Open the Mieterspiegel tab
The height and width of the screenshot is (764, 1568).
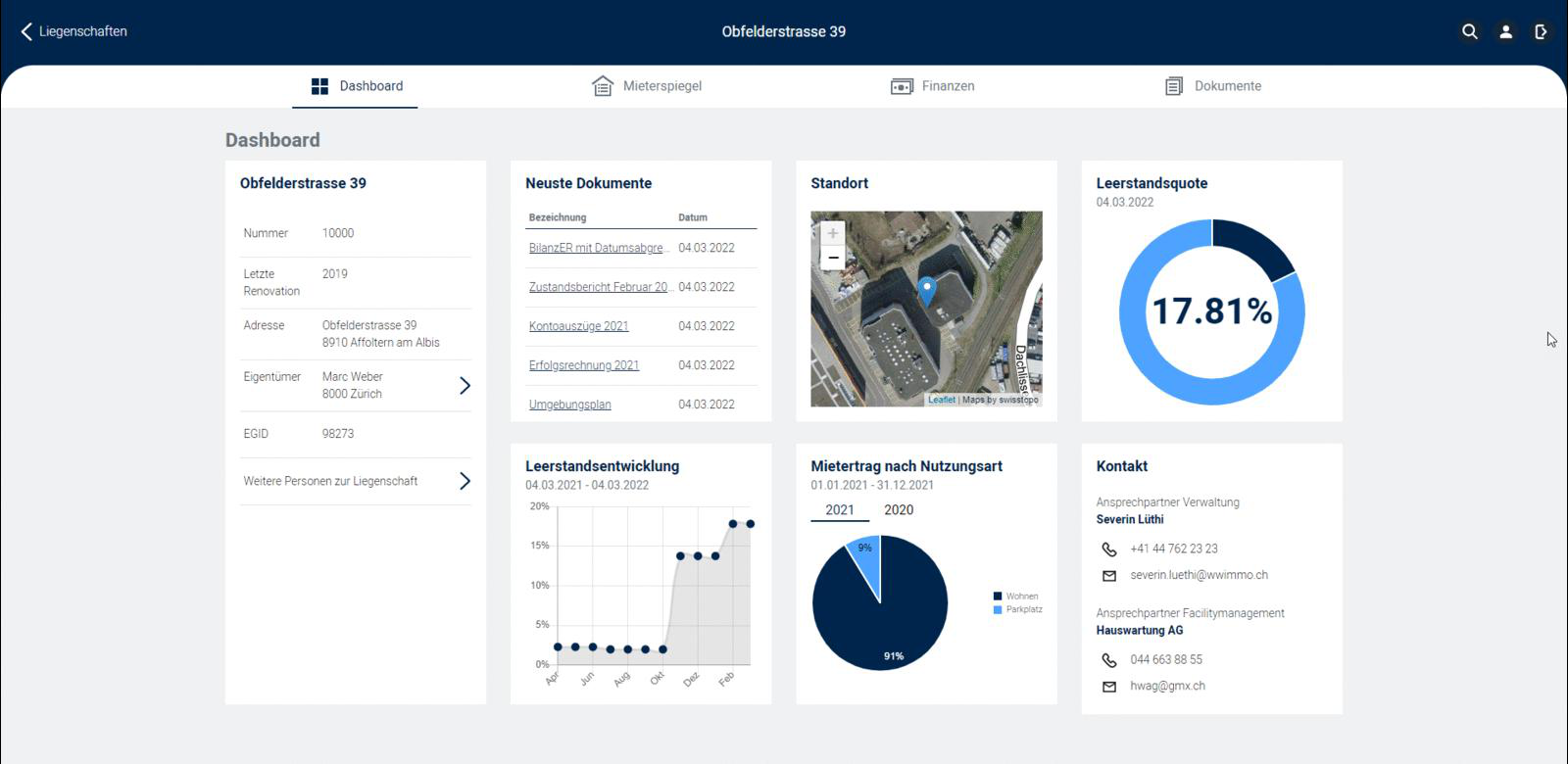647,86
